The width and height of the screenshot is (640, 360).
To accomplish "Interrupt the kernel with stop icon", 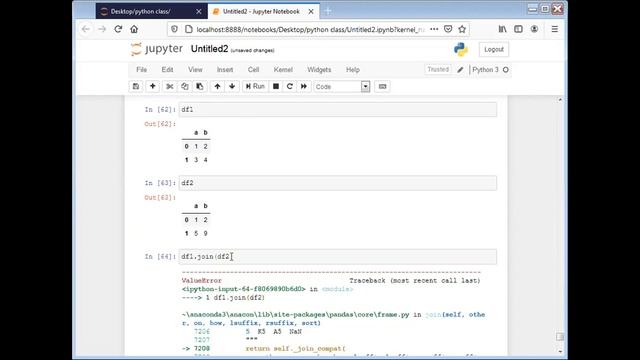I will coord(276,87).
